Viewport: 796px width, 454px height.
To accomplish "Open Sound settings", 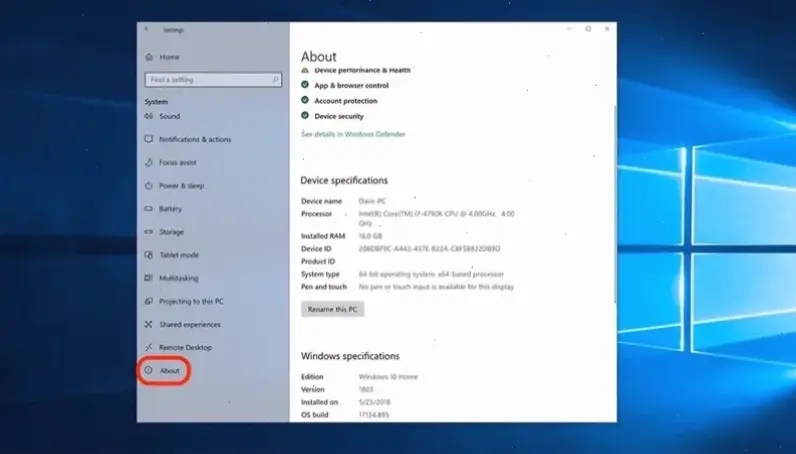I will click(170, 116).
